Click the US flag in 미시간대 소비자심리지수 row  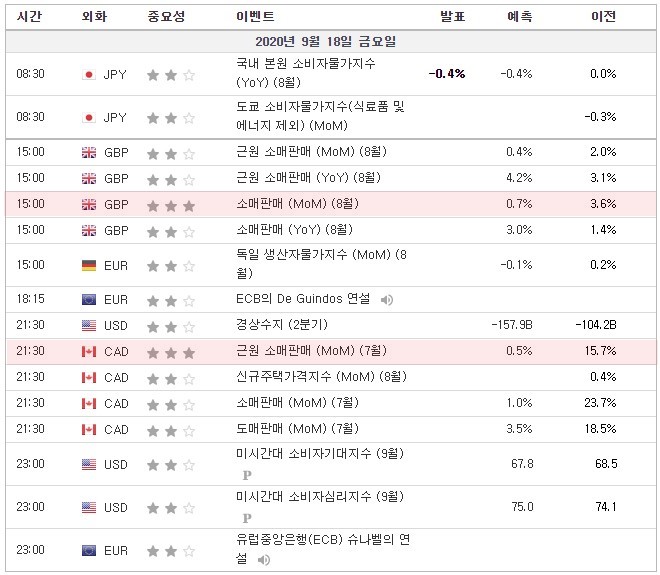point(89,508)
